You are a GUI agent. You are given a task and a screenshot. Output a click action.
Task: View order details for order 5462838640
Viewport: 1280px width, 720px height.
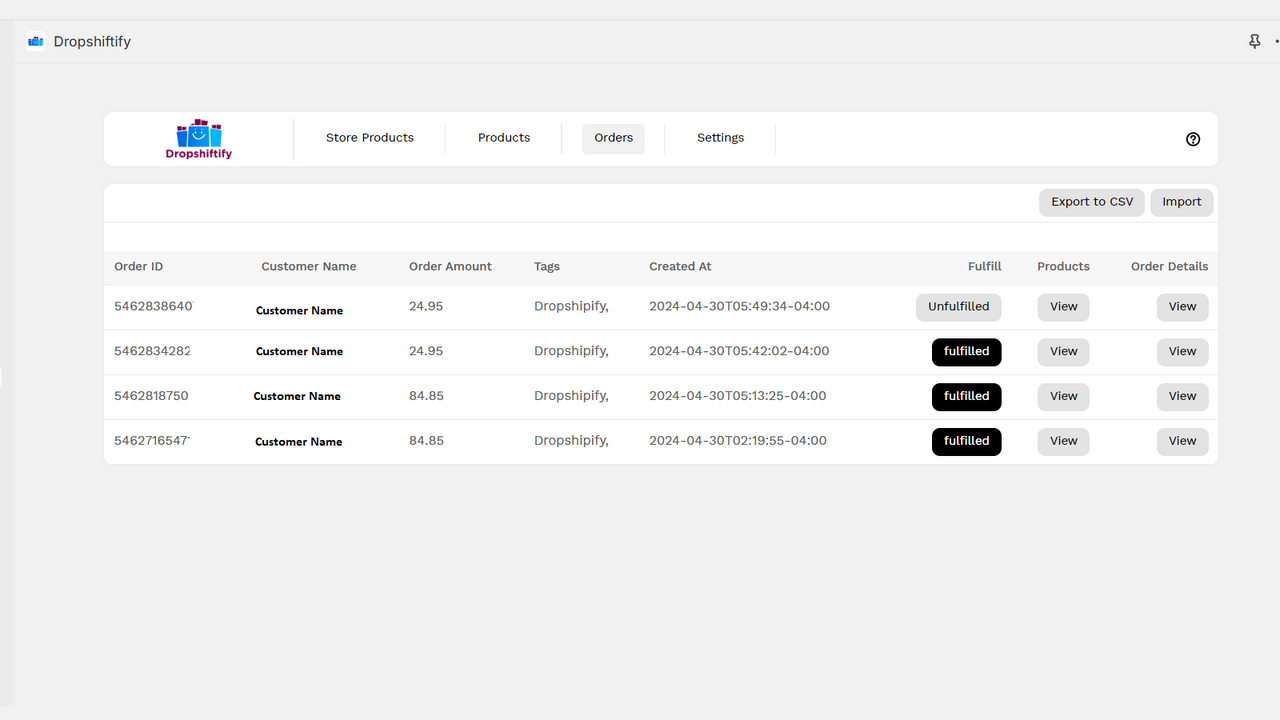[1182, 307]
